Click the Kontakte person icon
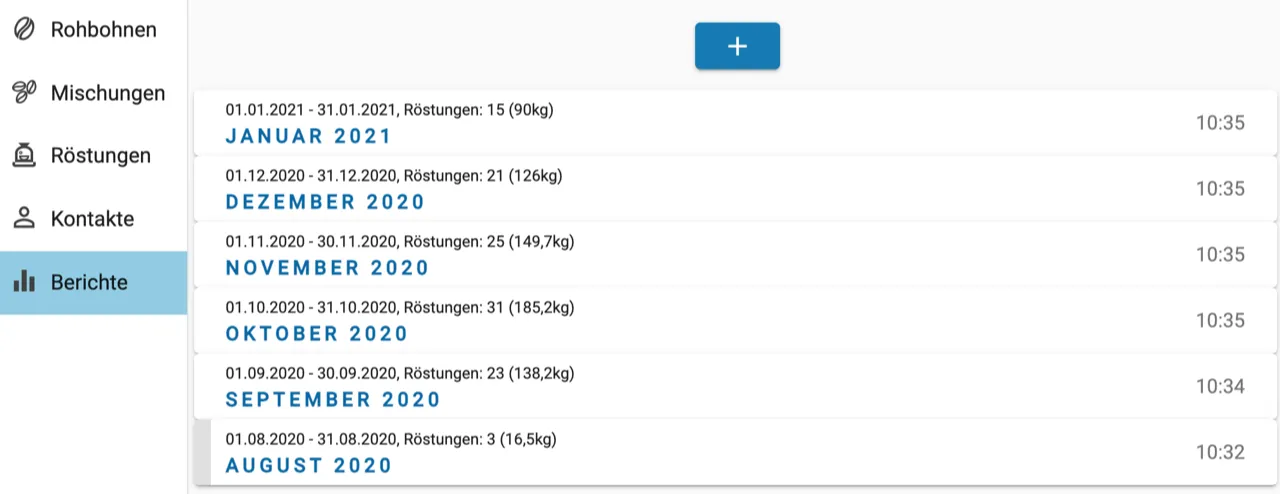The width and height of the screenshot is (1280, 494). click(x=24, y=218)
